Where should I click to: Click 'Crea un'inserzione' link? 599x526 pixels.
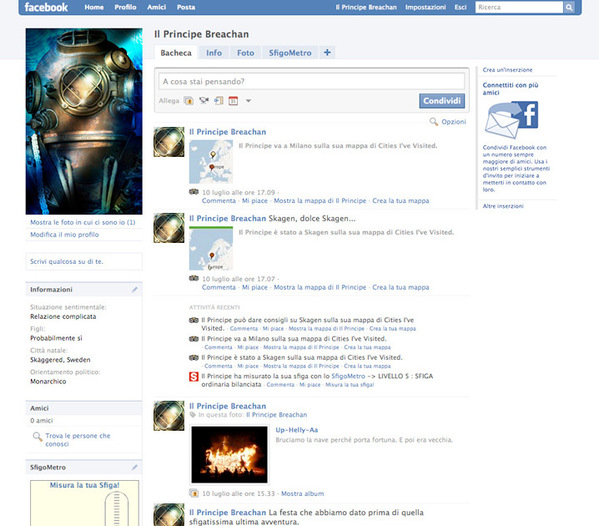[x=507, y=70]
